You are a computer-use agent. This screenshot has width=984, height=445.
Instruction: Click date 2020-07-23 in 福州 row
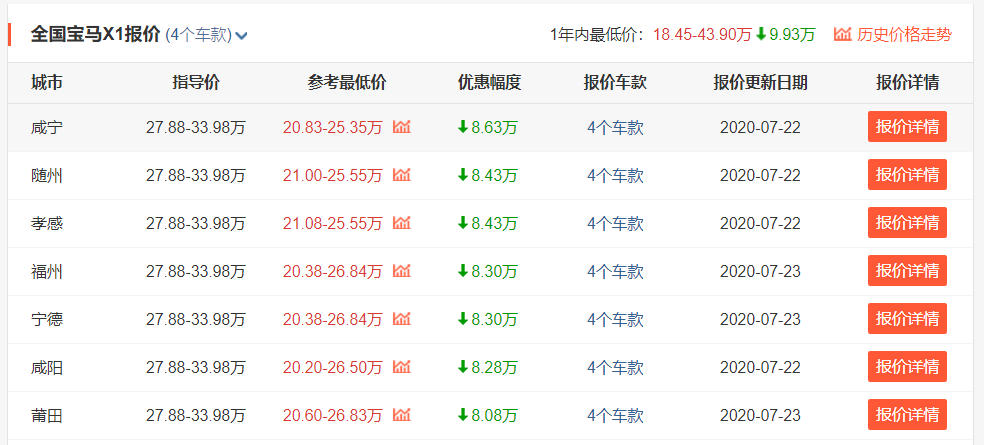[760, 272]
